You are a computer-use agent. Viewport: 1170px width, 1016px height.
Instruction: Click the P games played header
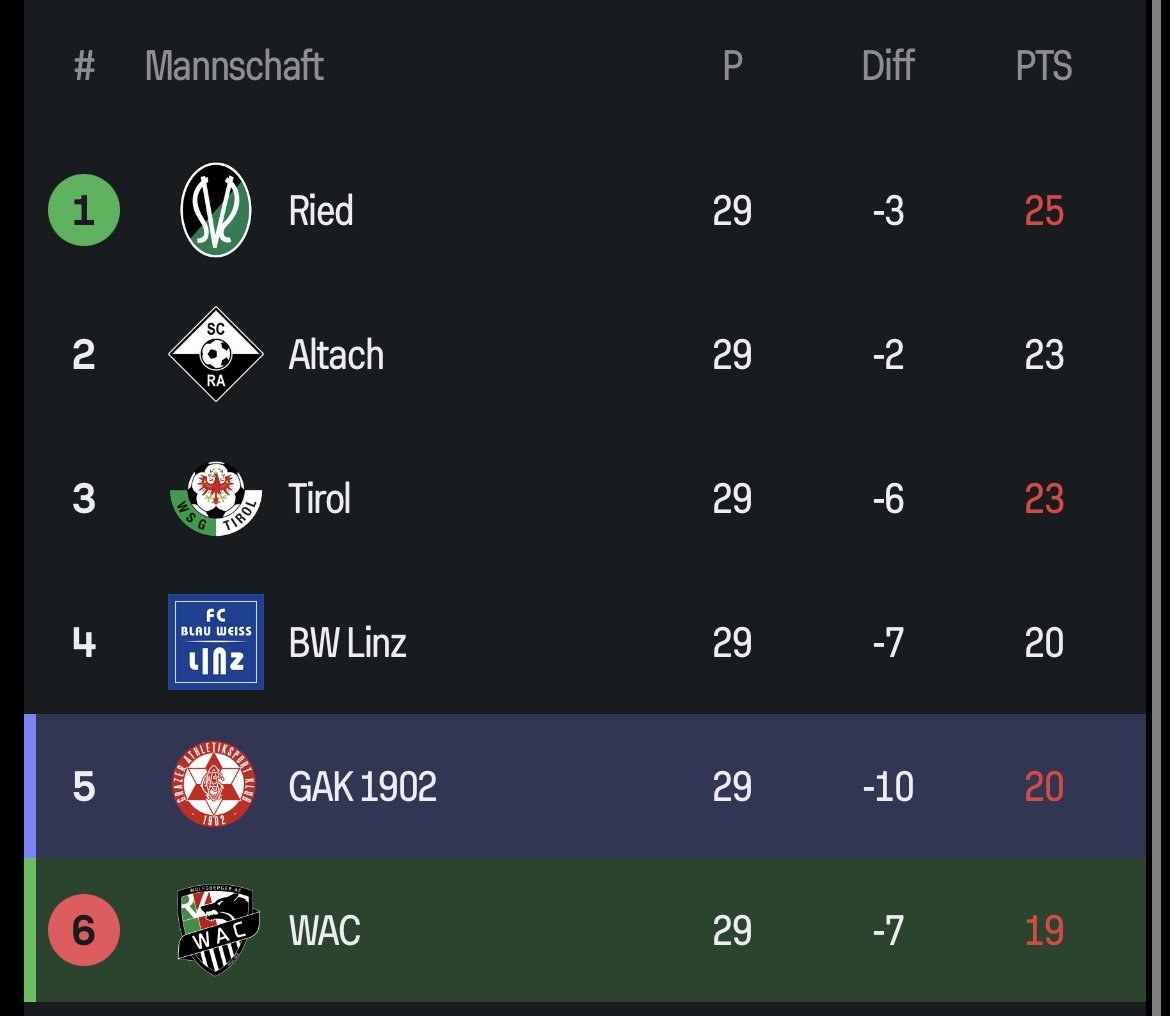click(732, 67)
